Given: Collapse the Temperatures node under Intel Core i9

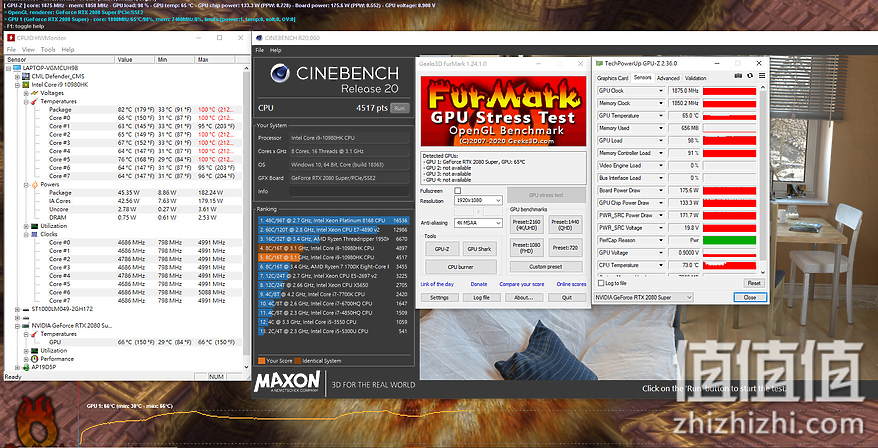Looking at the screenshot, I should point(26,102).
